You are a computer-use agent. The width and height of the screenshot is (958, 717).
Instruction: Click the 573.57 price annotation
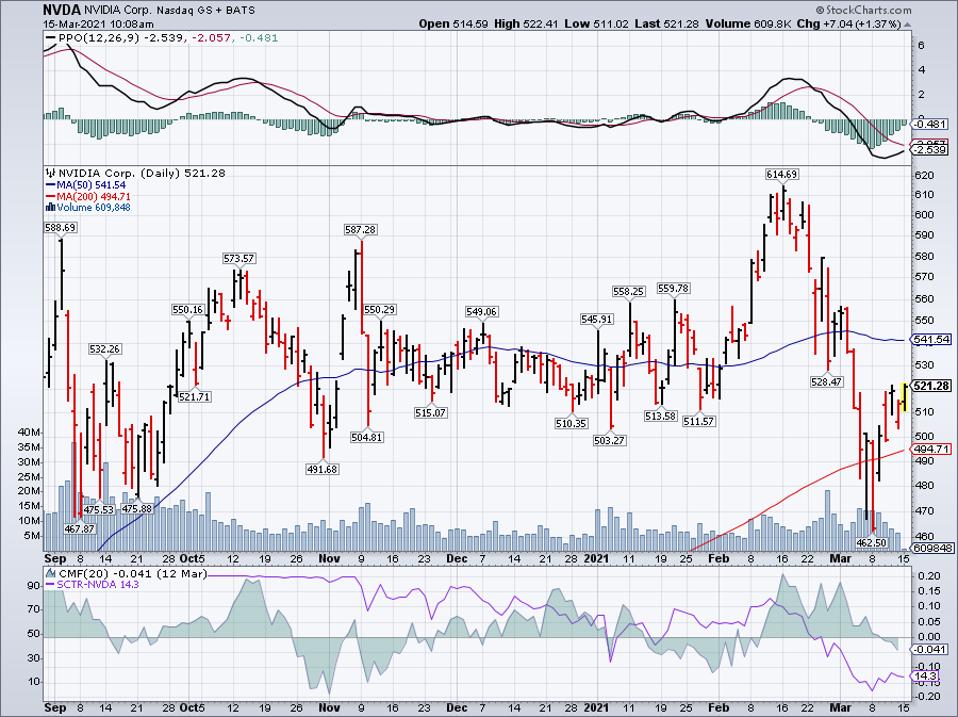click(238, 258)
